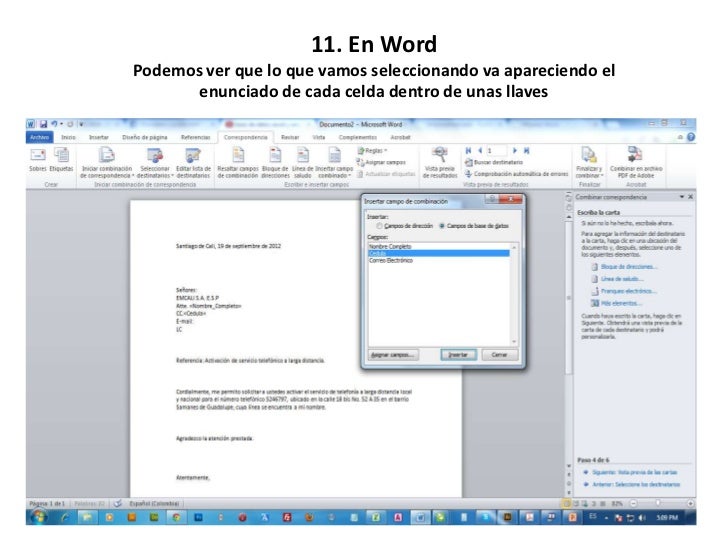
Task: Click Anterior: Seleccione los destinatarios
Action: pyautogui.click(x=636, y=484)
